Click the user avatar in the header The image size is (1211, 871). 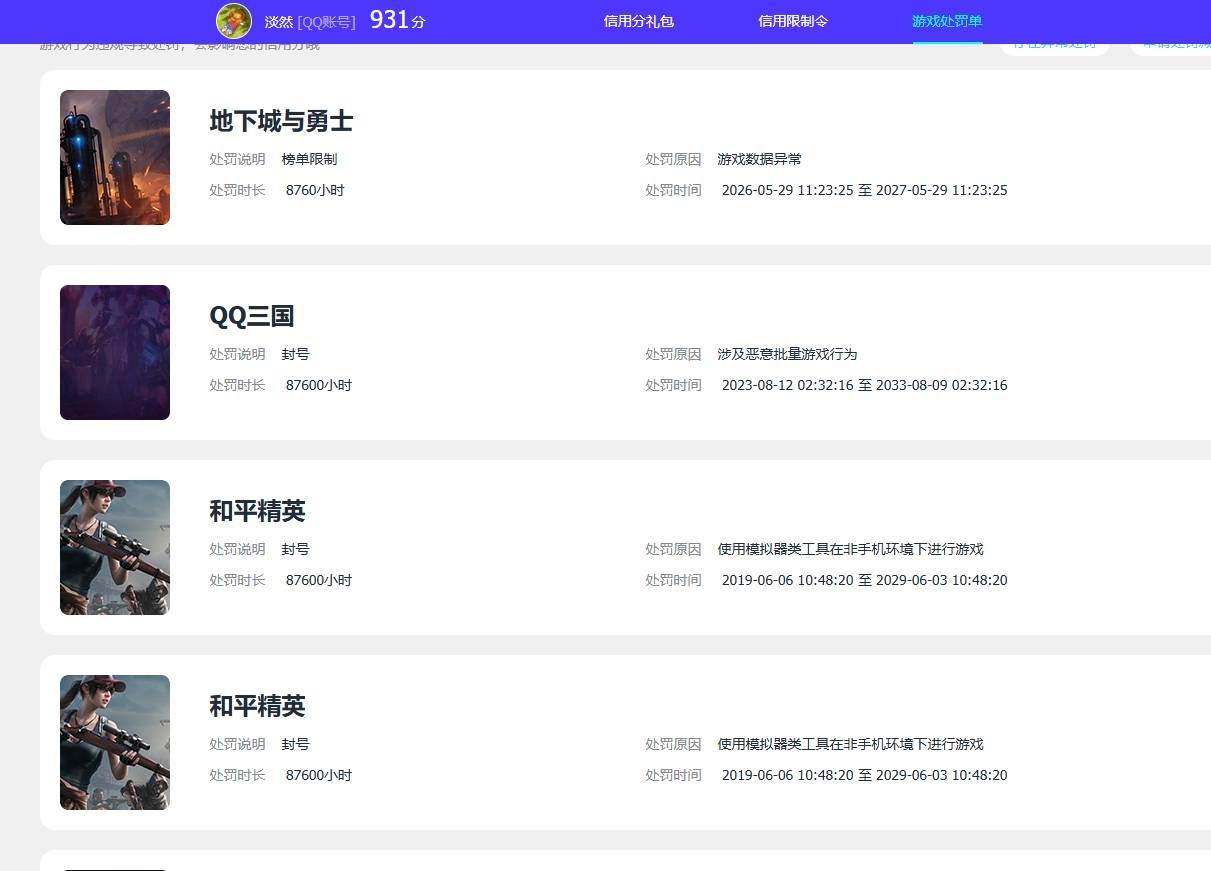234,21
